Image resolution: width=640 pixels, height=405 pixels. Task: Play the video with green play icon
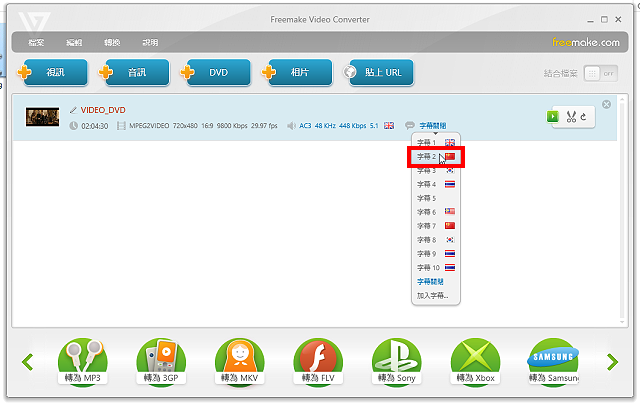click(x=552, y=117)
